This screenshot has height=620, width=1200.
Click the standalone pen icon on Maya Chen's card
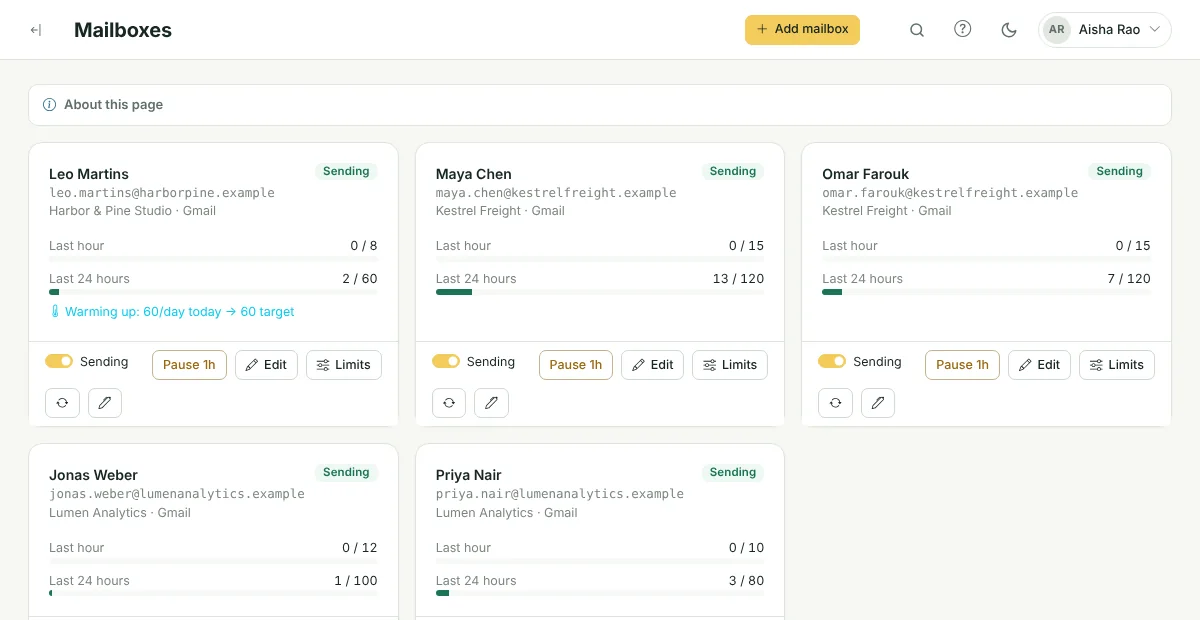(492, 403)
